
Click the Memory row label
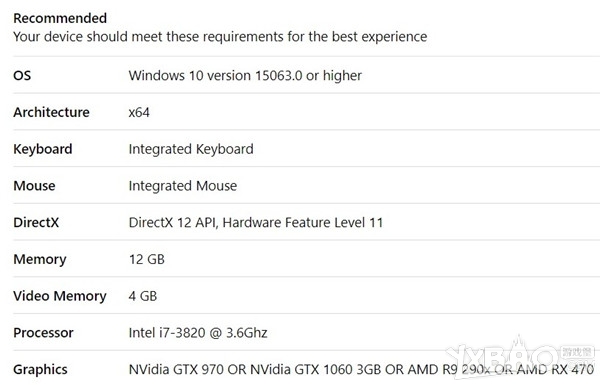[40, 259]
